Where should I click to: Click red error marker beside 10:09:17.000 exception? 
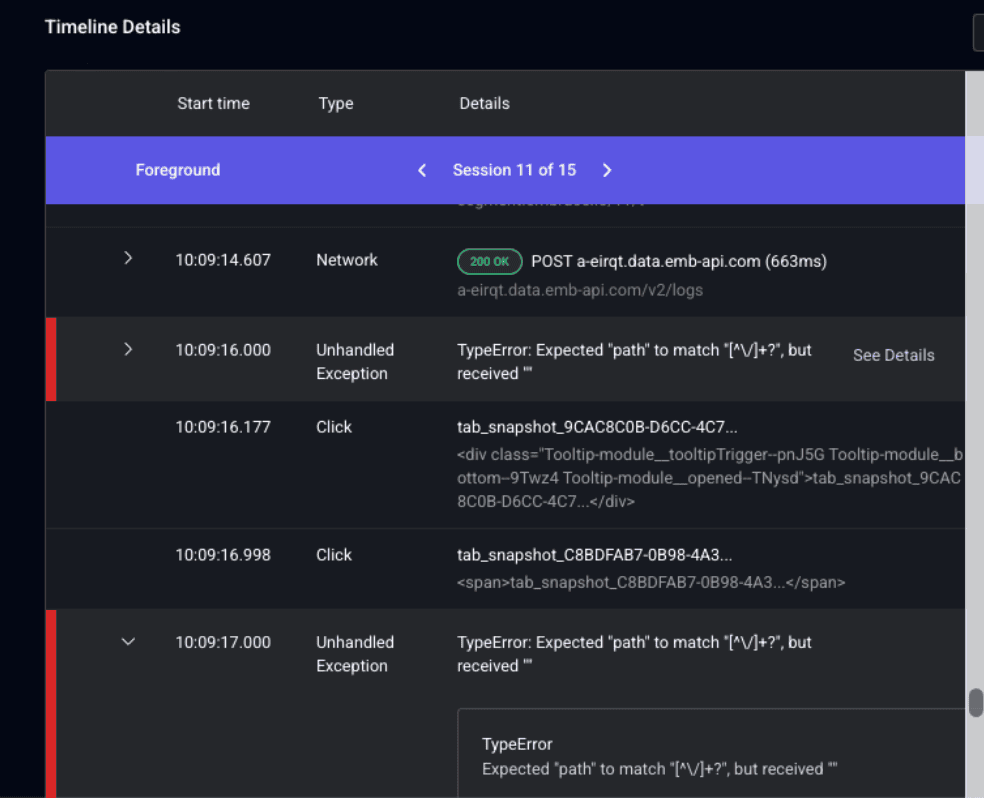[x=50, y=700]
